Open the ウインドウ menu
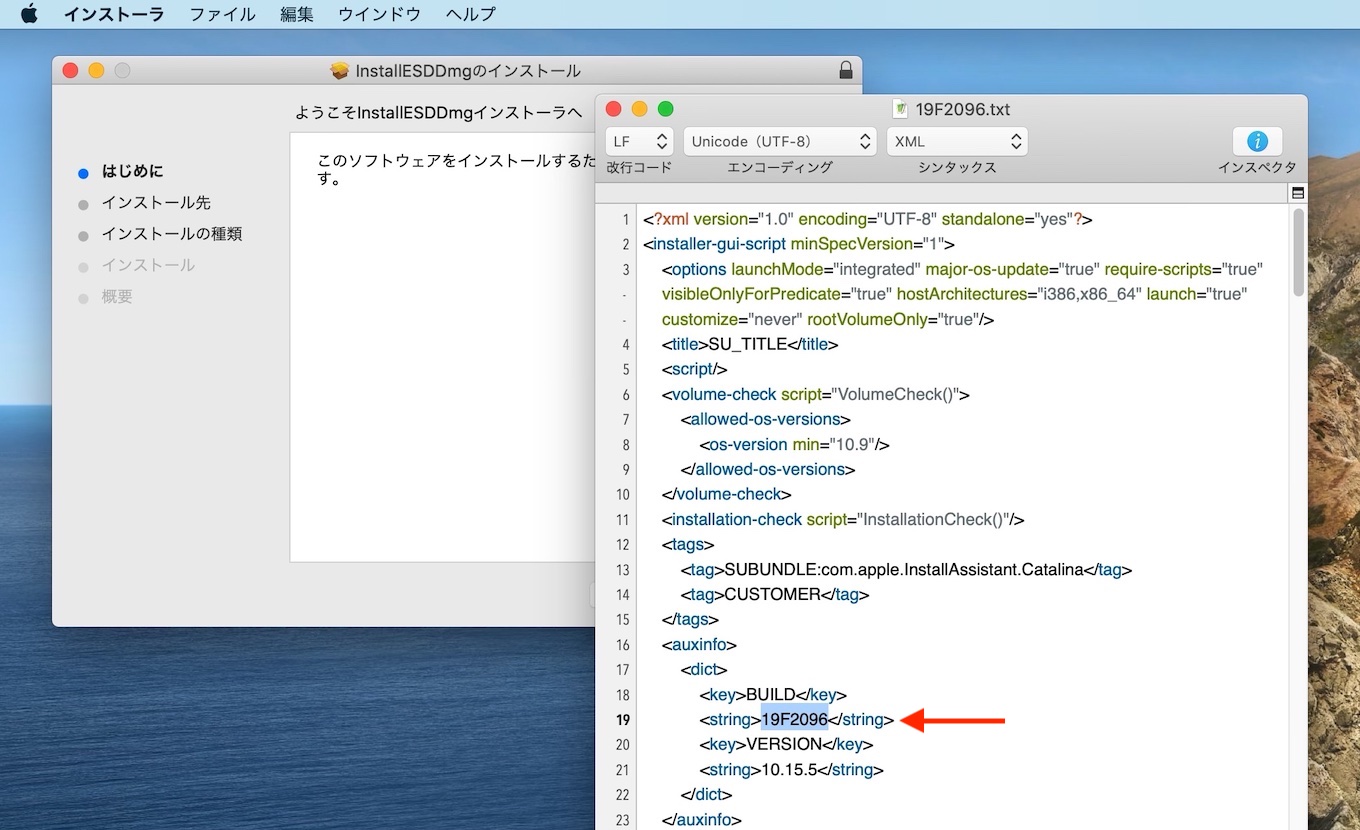Image resolution: width=1360 pixels, height=830 pixels. coord(380,15)
